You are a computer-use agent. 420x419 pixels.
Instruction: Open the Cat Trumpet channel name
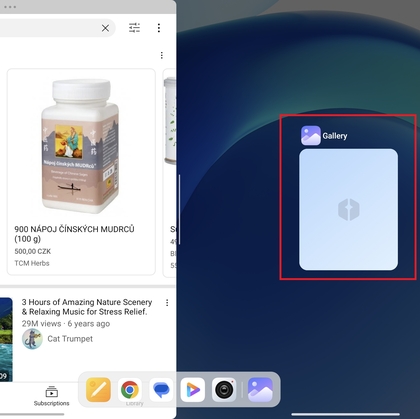coord(70,339)
